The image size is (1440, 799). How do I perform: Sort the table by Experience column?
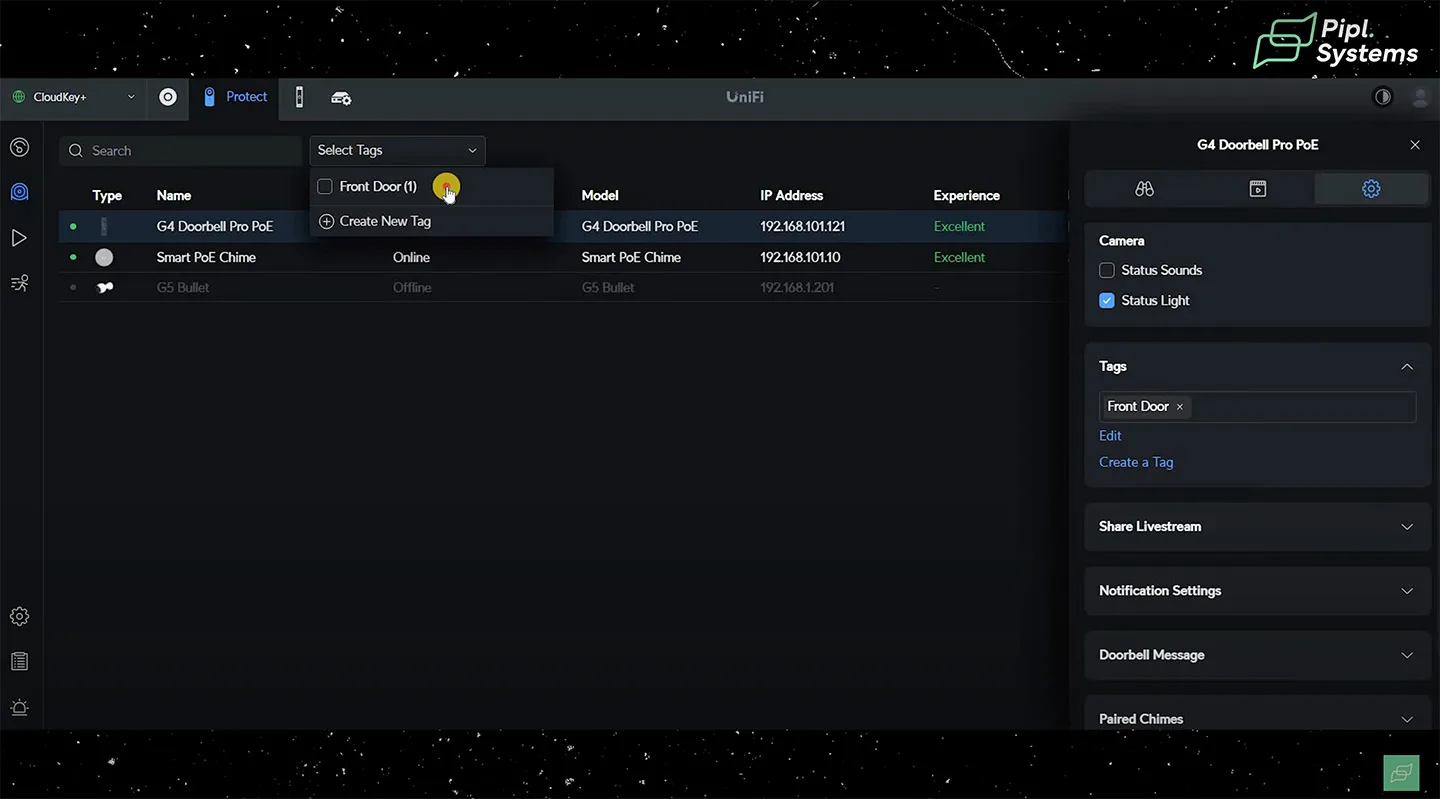pyautogui.click(x=966, y=195)
